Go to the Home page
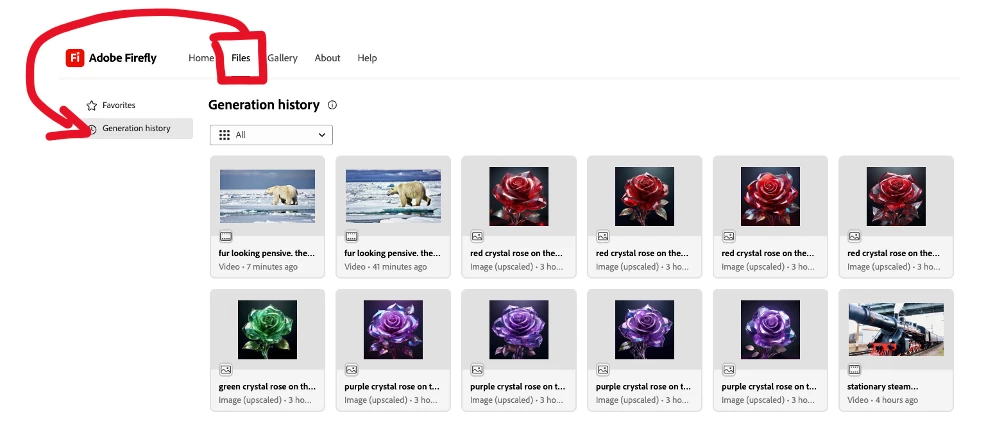Viewport: 998px width, 434px height. click(x=200, y=58)
